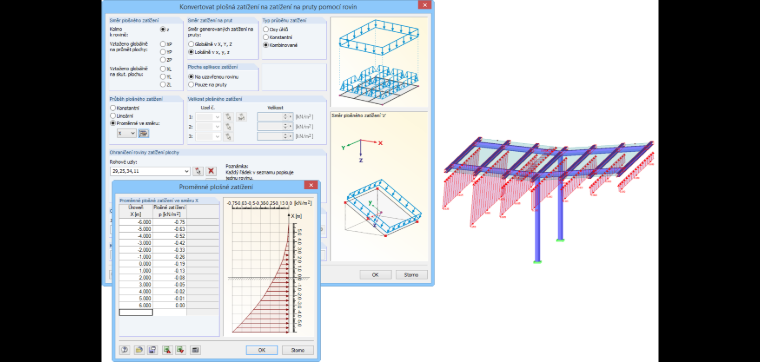Pick node graphically for Uzel row 2
The image size is (760, 362).
[229, 126]
